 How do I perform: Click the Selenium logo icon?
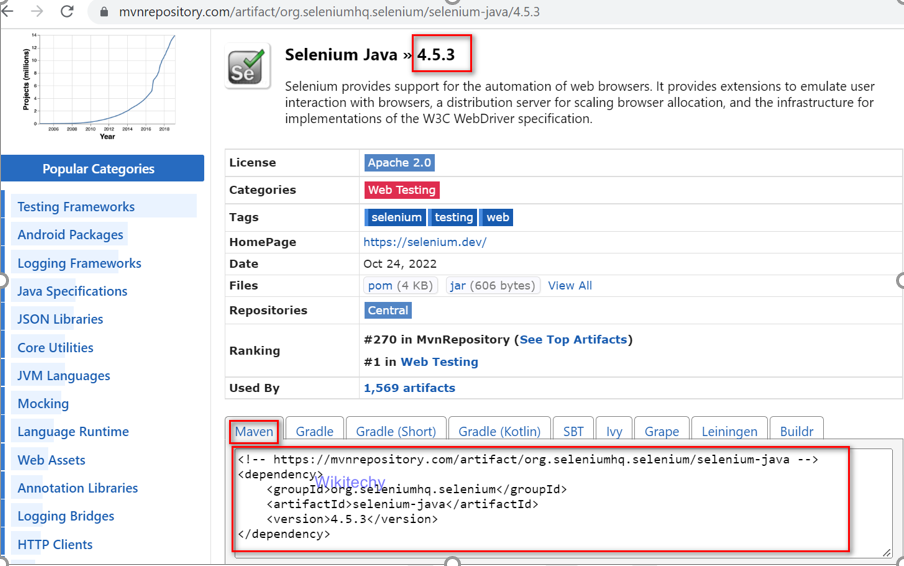pos(247,66)
